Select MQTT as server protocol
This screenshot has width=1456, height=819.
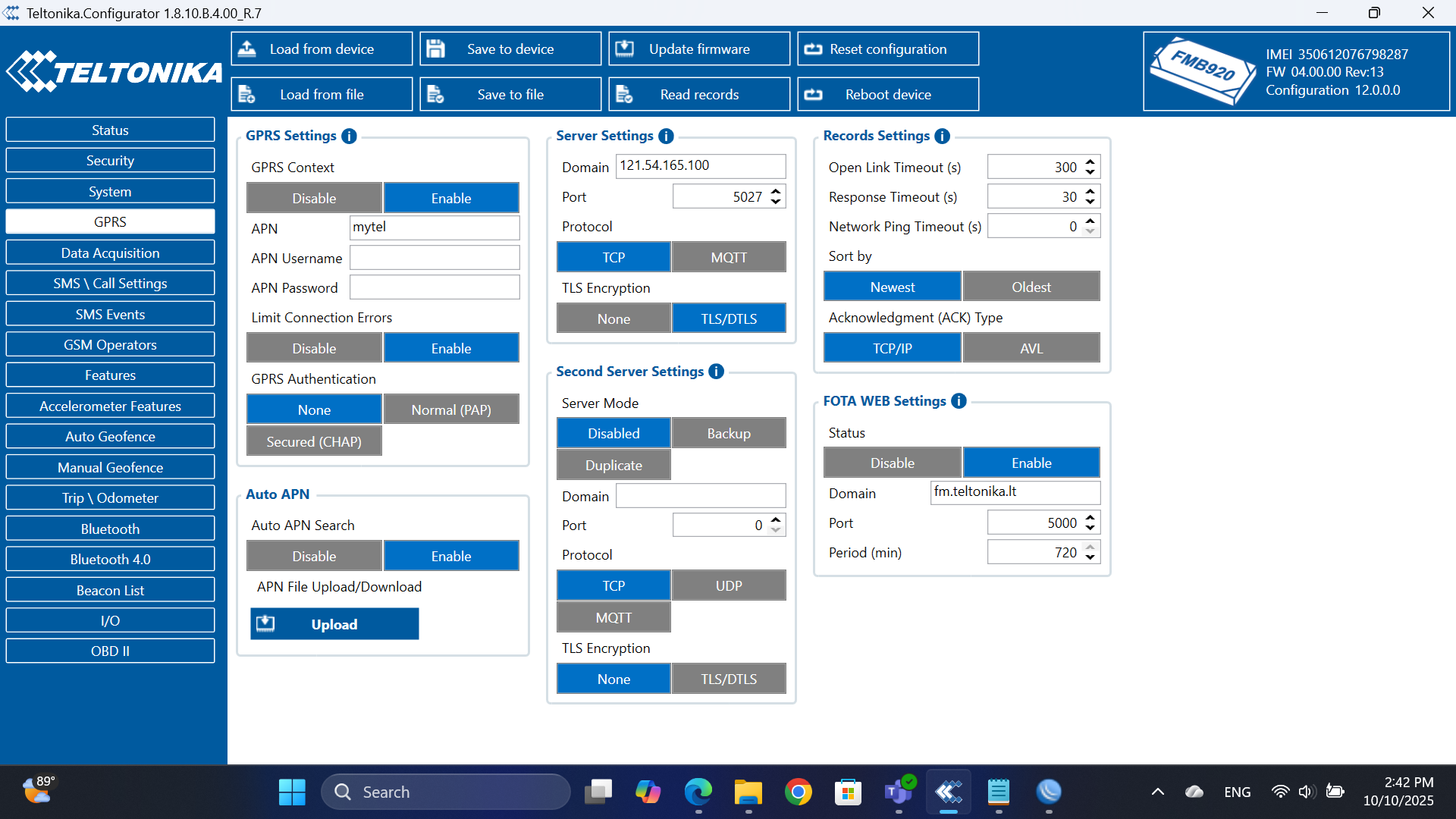tap(728, 257)
